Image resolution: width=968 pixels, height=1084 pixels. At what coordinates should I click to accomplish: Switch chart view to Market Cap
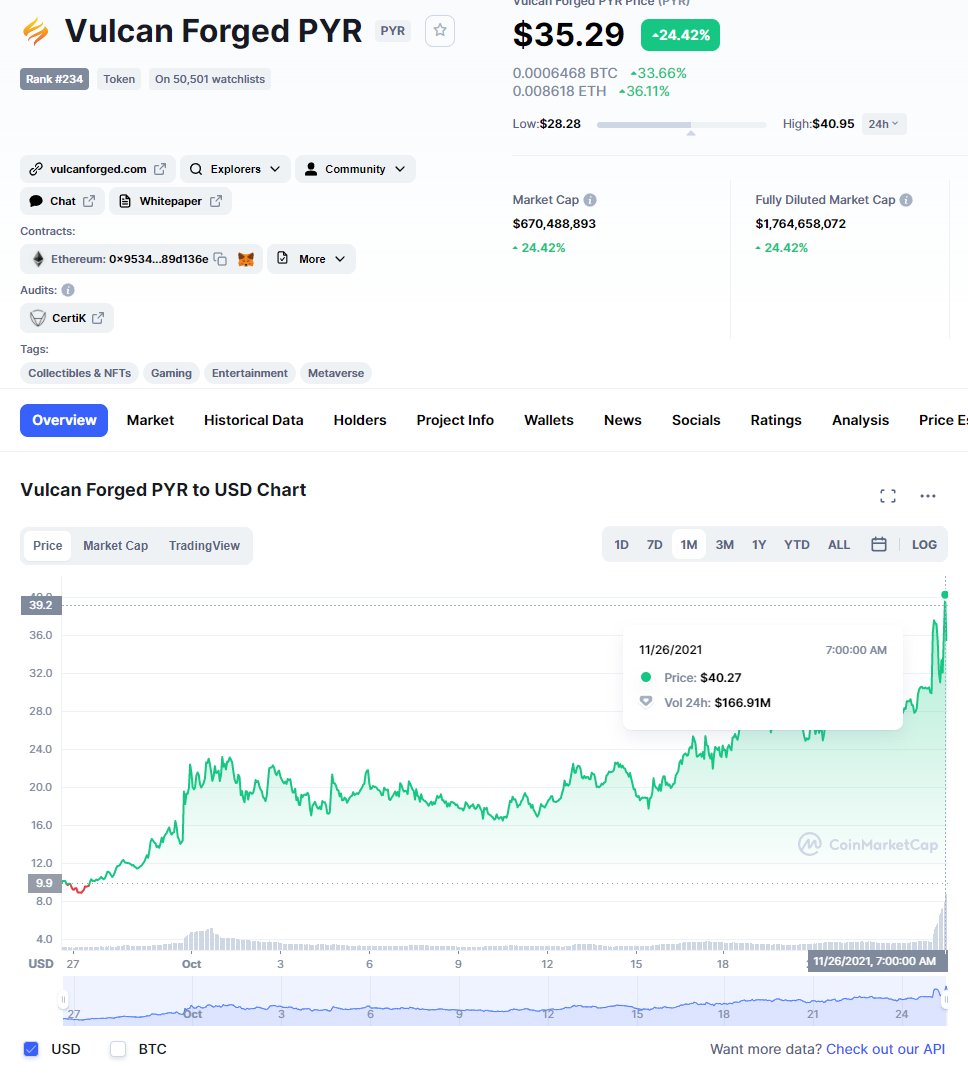(115, 545)
